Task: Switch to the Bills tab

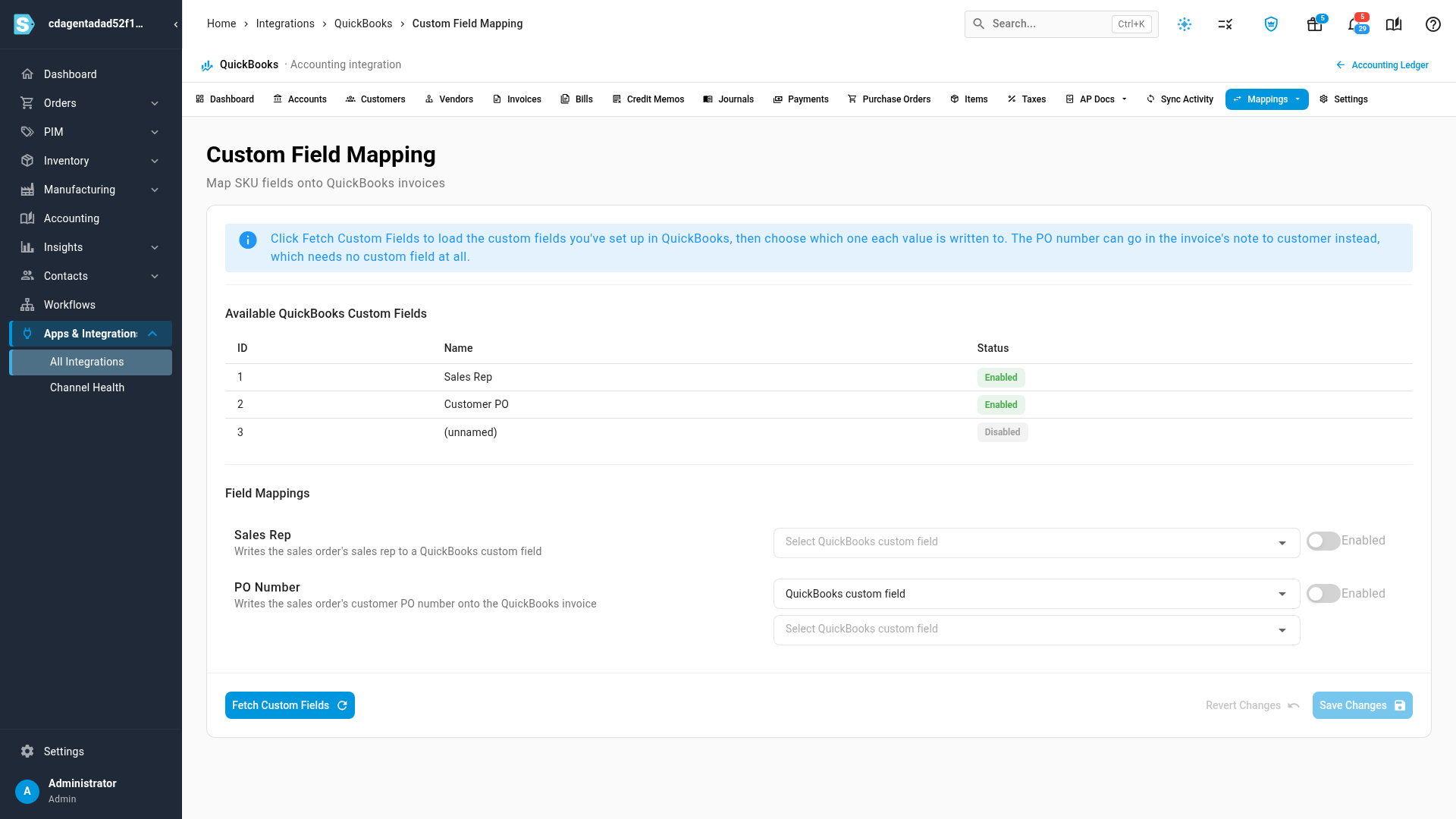Action: tap(576, 99)
